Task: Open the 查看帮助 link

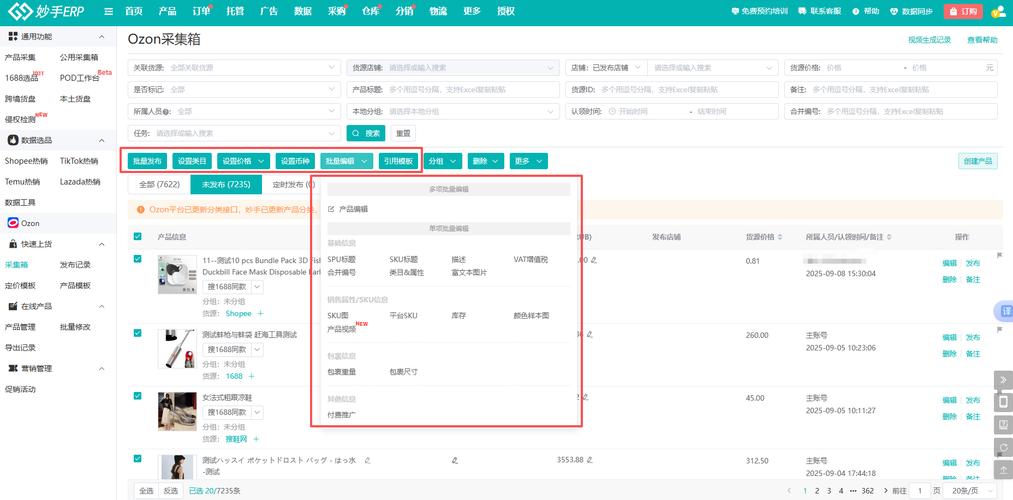Action: tap(982, 40)
